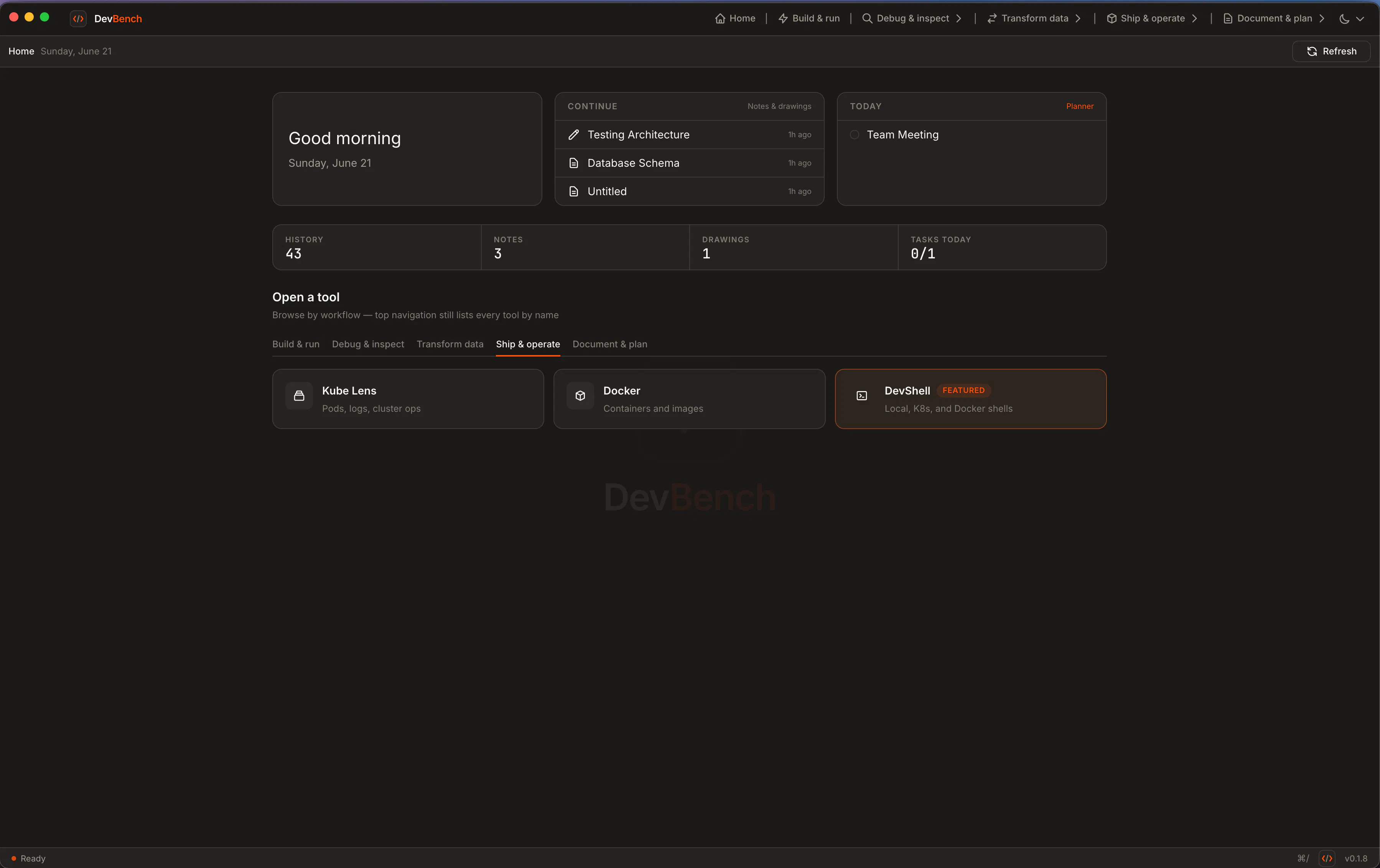Click the Document & plan page icon
Screen dimensions: 1380x868
(x=1228, y=18)
